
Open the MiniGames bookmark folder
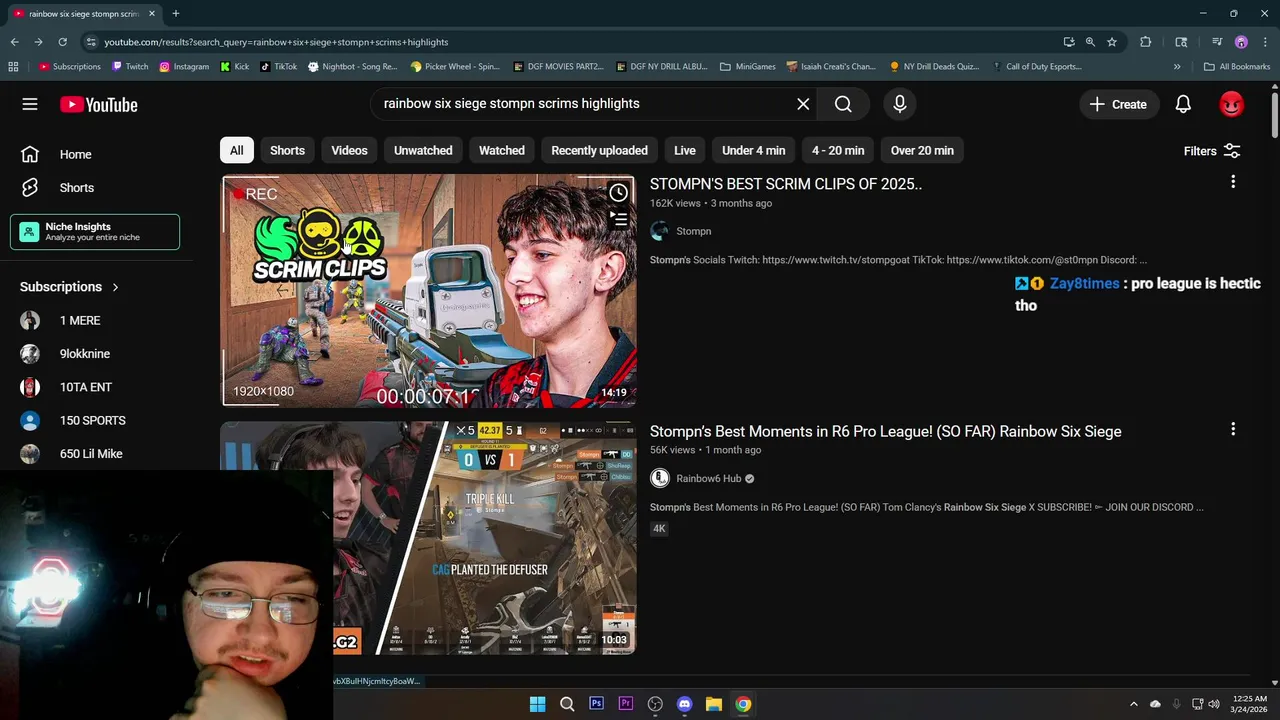point(748,67)
